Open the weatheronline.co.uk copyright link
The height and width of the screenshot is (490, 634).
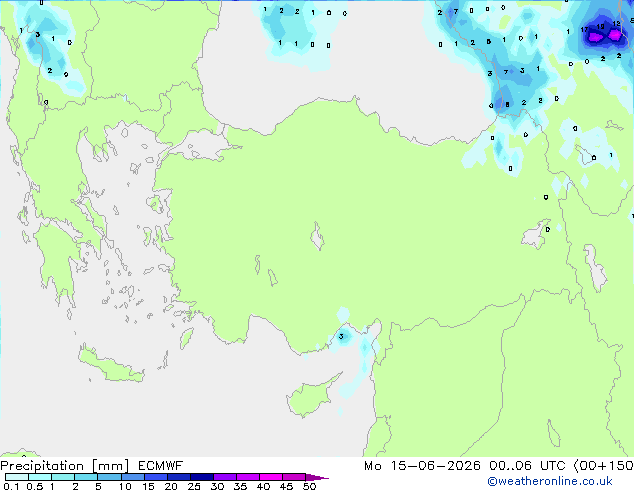(x=550, y=481)
